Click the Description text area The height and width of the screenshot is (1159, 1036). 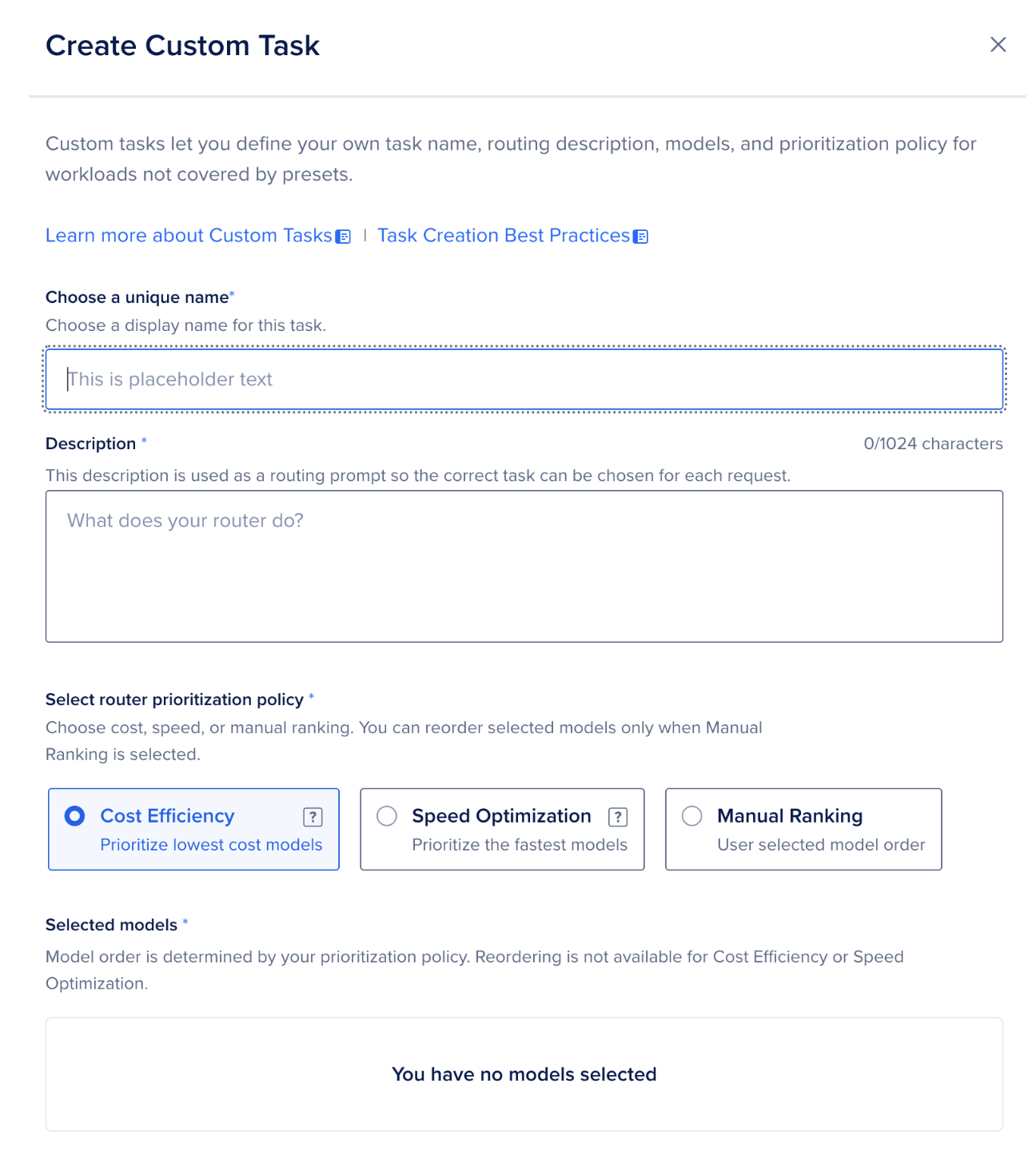coord(524,566)
